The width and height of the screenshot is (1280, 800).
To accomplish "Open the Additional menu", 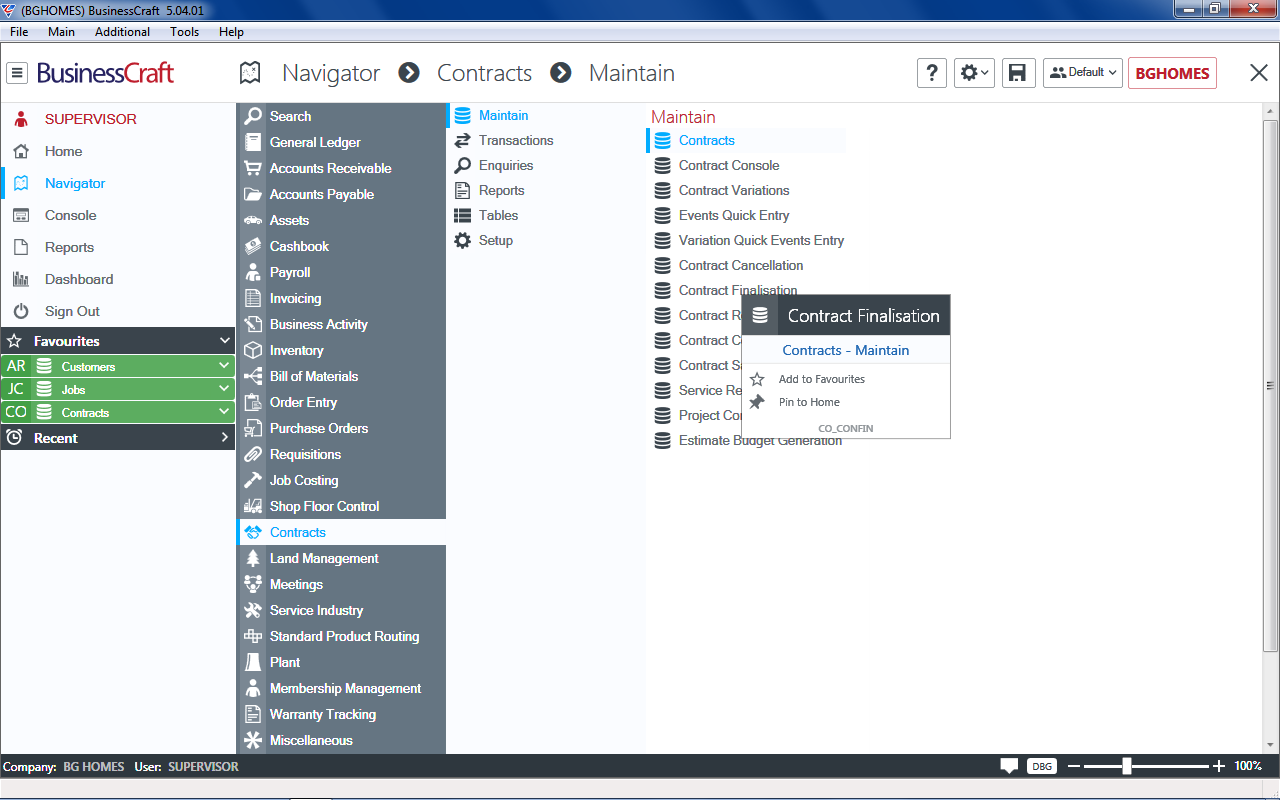I will [x=122, y=32].
